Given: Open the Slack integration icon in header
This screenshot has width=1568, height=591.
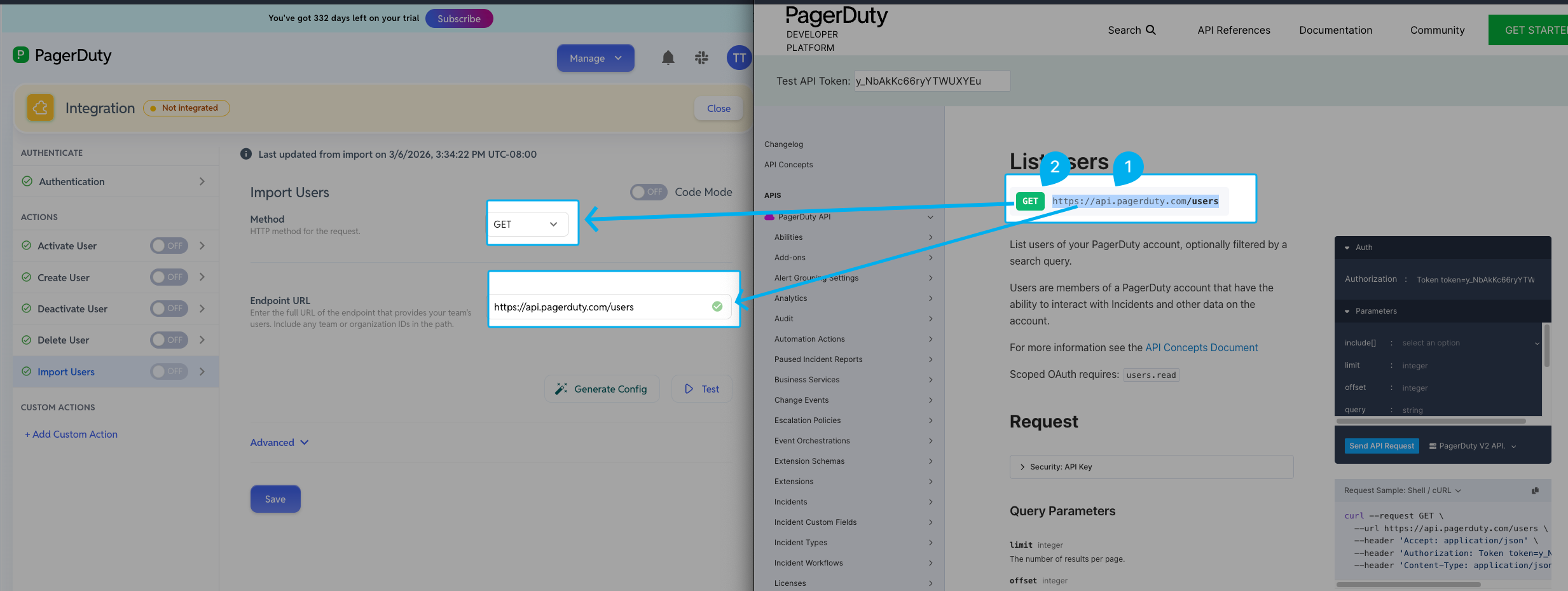Looking at the screenshot, I should click(701, 58).
